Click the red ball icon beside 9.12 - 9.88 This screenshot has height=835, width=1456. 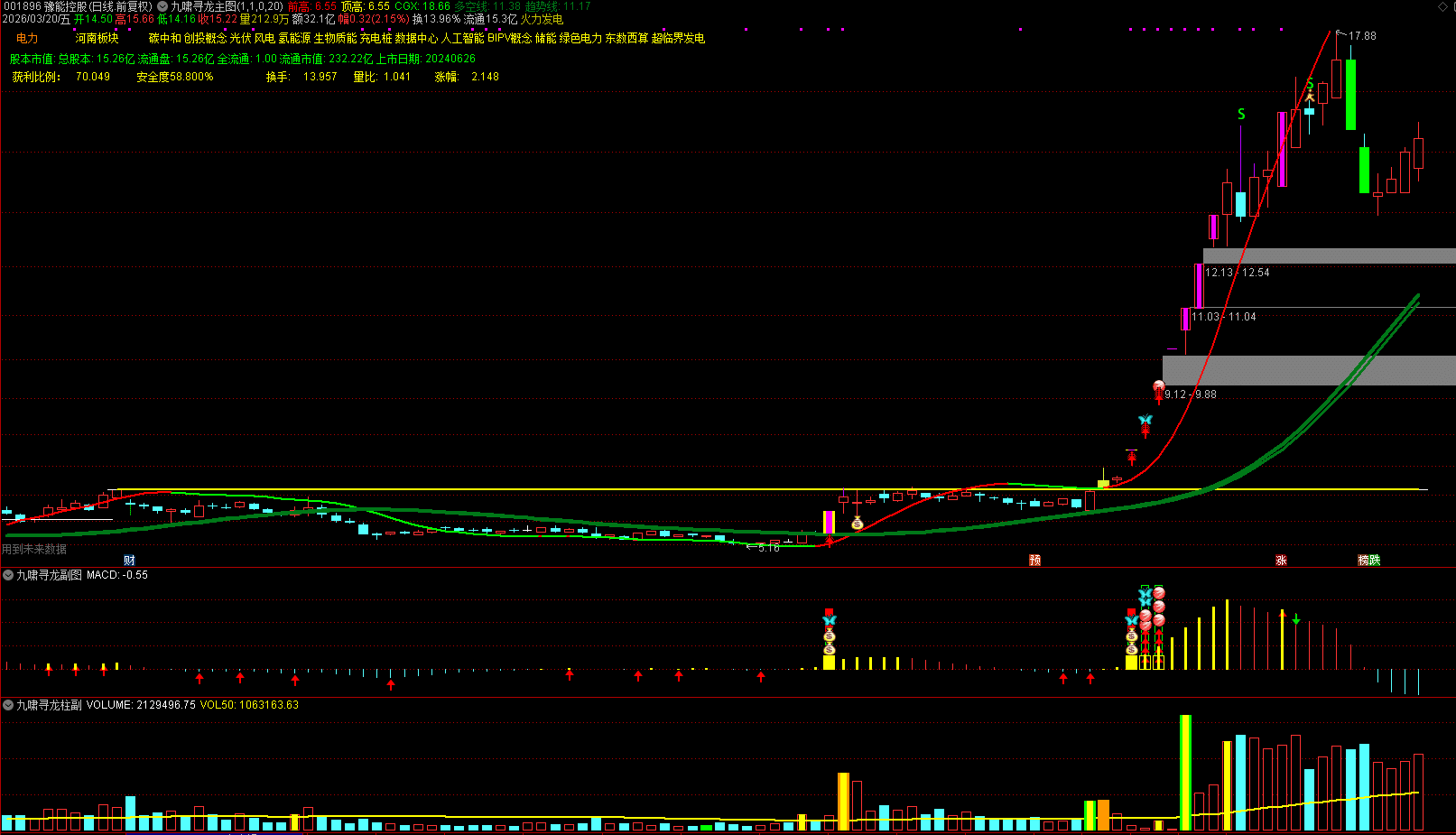tap(1159, 388)
